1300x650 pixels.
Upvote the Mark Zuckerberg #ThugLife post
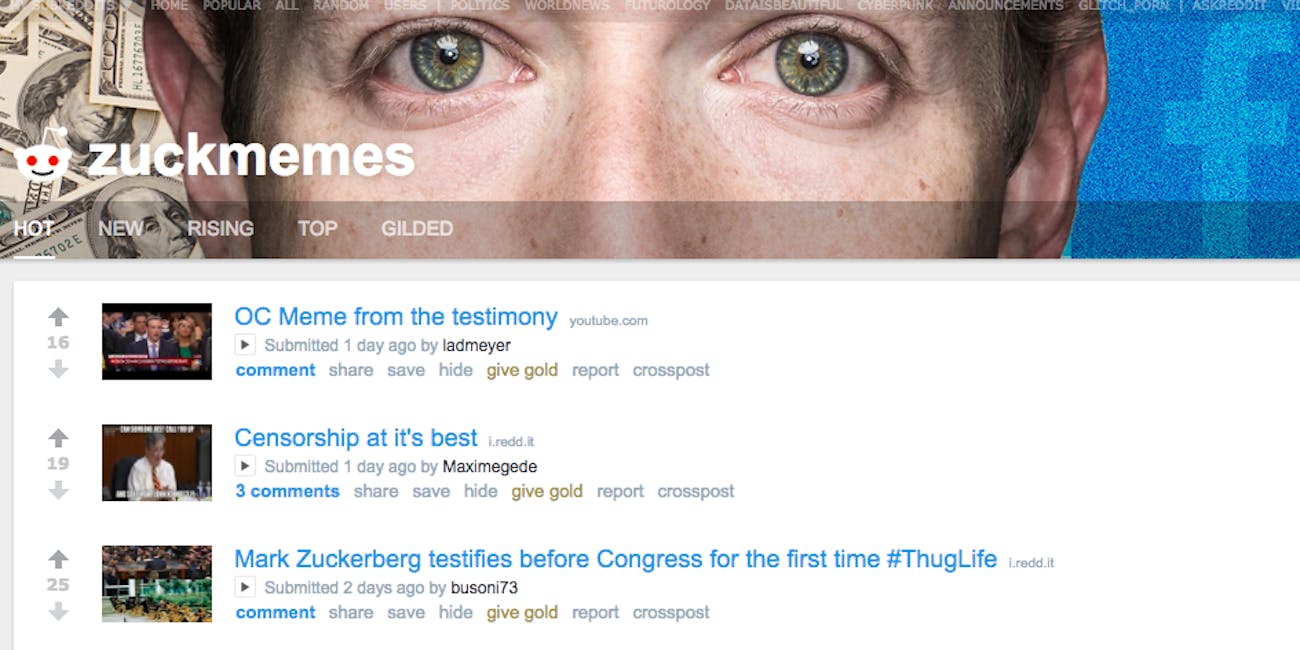[x=58, y=559]
